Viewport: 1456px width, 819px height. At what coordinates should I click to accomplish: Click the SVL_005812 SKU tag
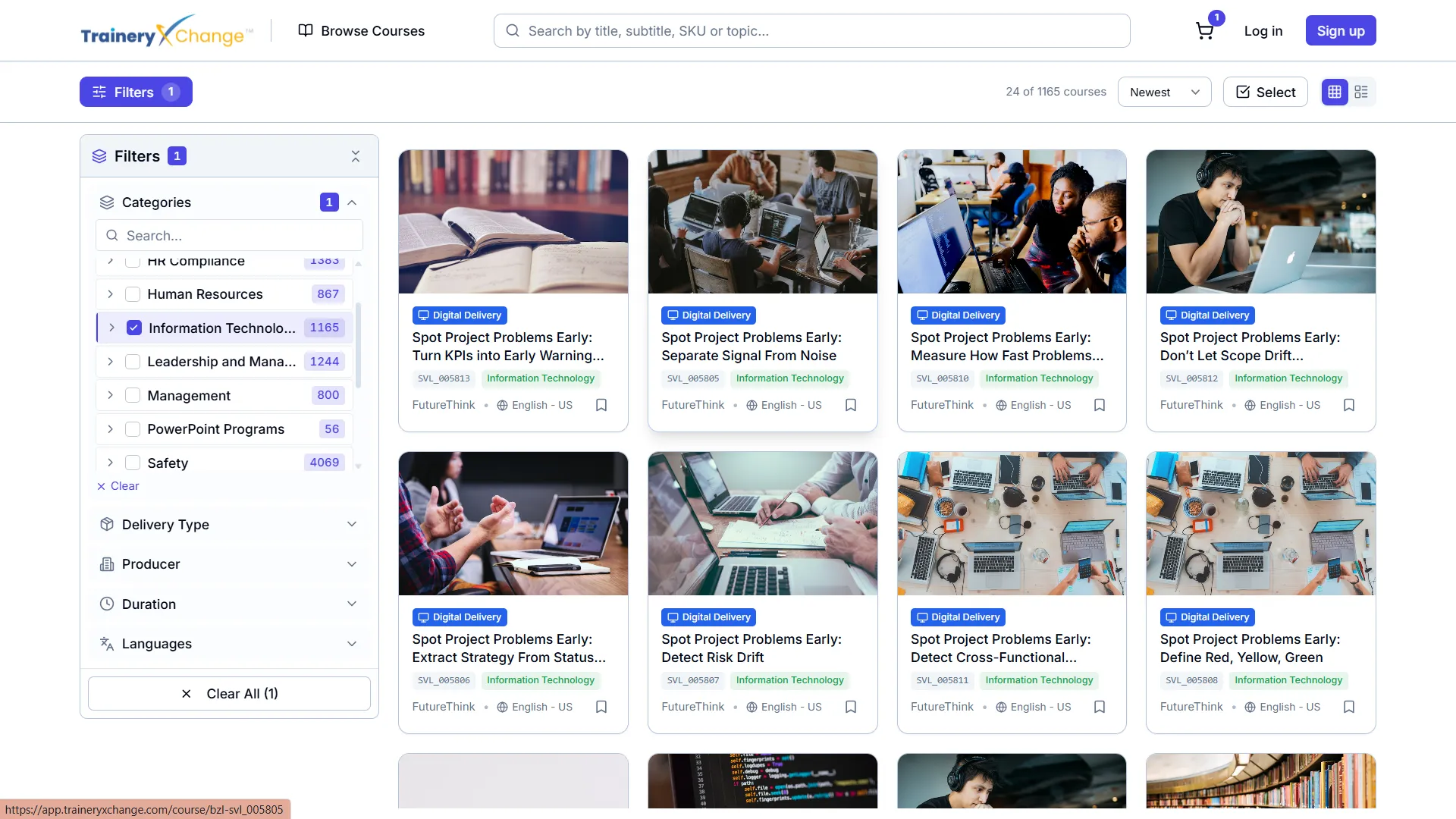[1191, 378]
